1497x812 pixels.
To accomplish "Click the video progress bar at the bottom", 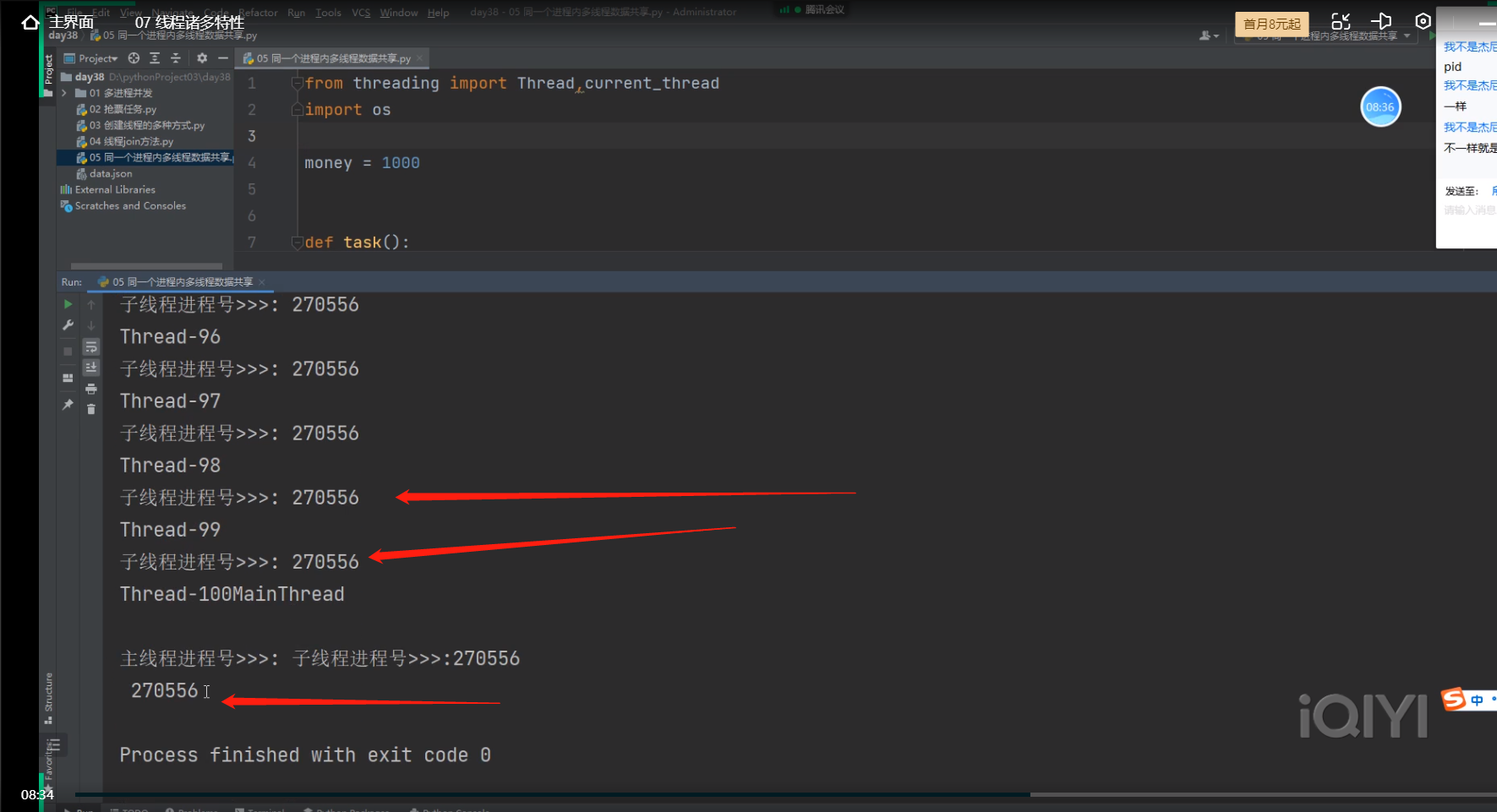I will click(x=786, y=794).
